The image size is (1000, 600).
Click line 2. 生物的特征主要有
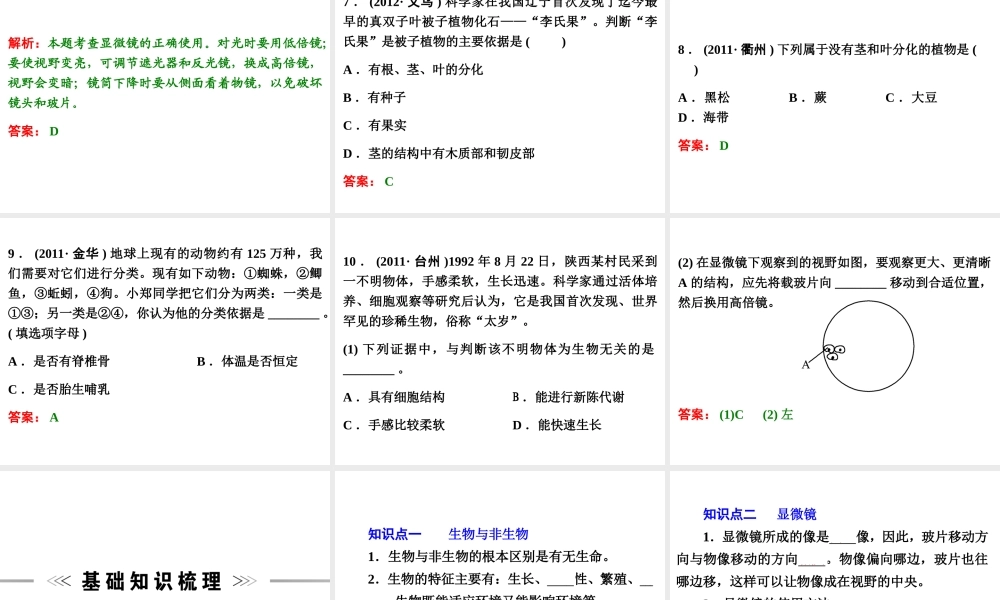pyautogui.click(x=510, y=580)
